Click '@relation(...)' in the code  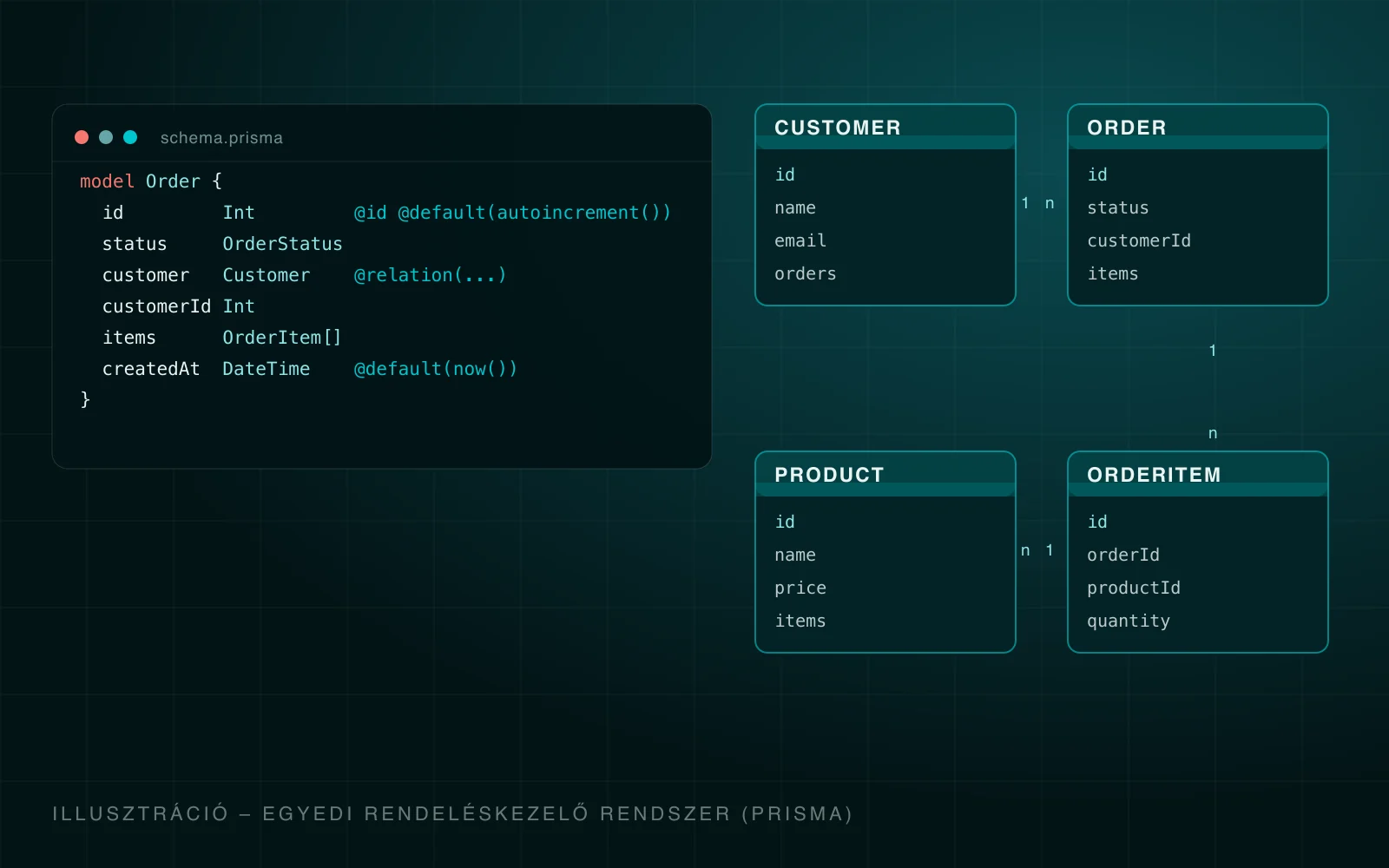pos(430,275)
